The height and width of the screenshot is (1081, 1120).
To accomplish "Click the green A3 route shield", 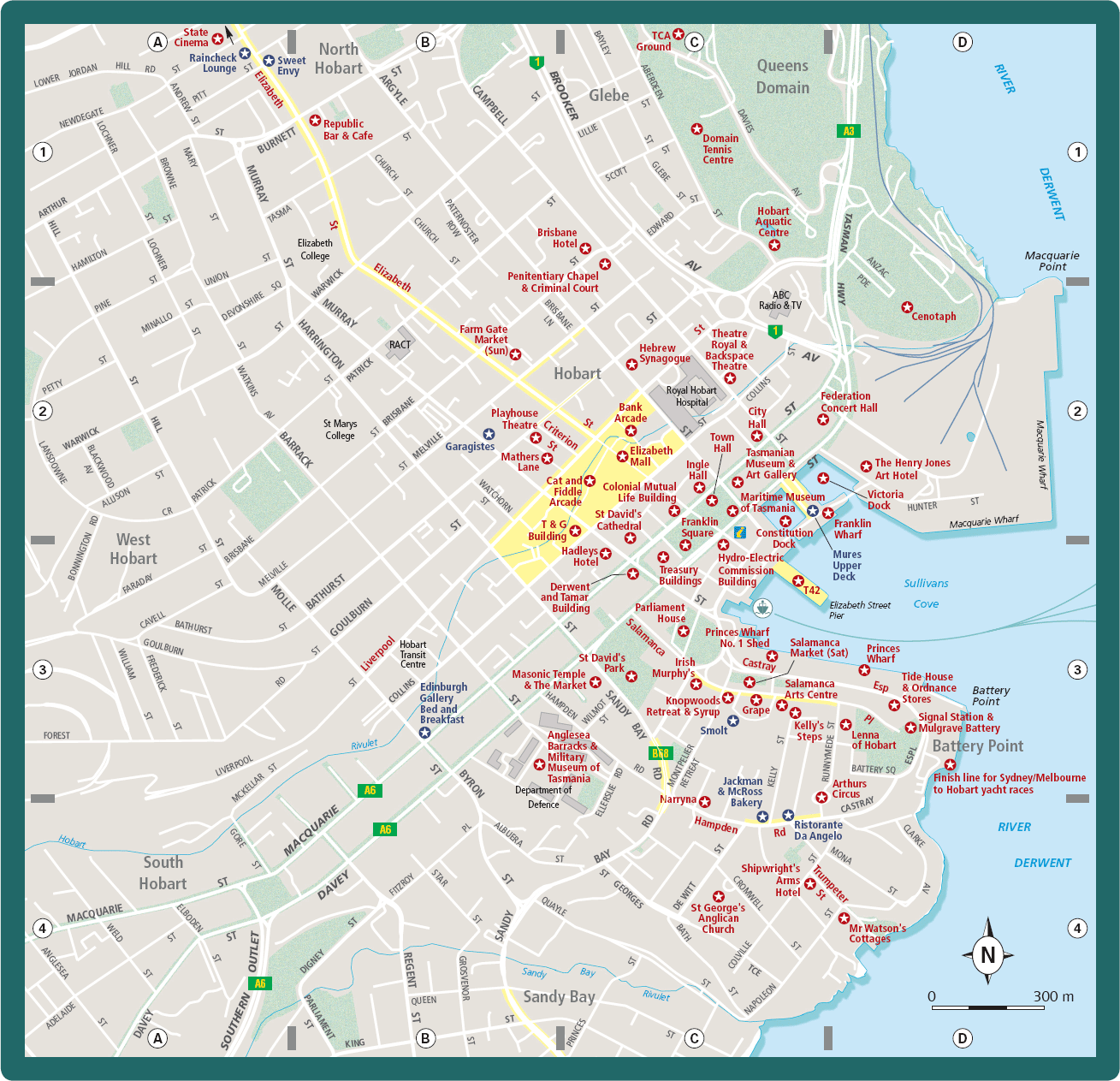I will (x=848, y=131).
